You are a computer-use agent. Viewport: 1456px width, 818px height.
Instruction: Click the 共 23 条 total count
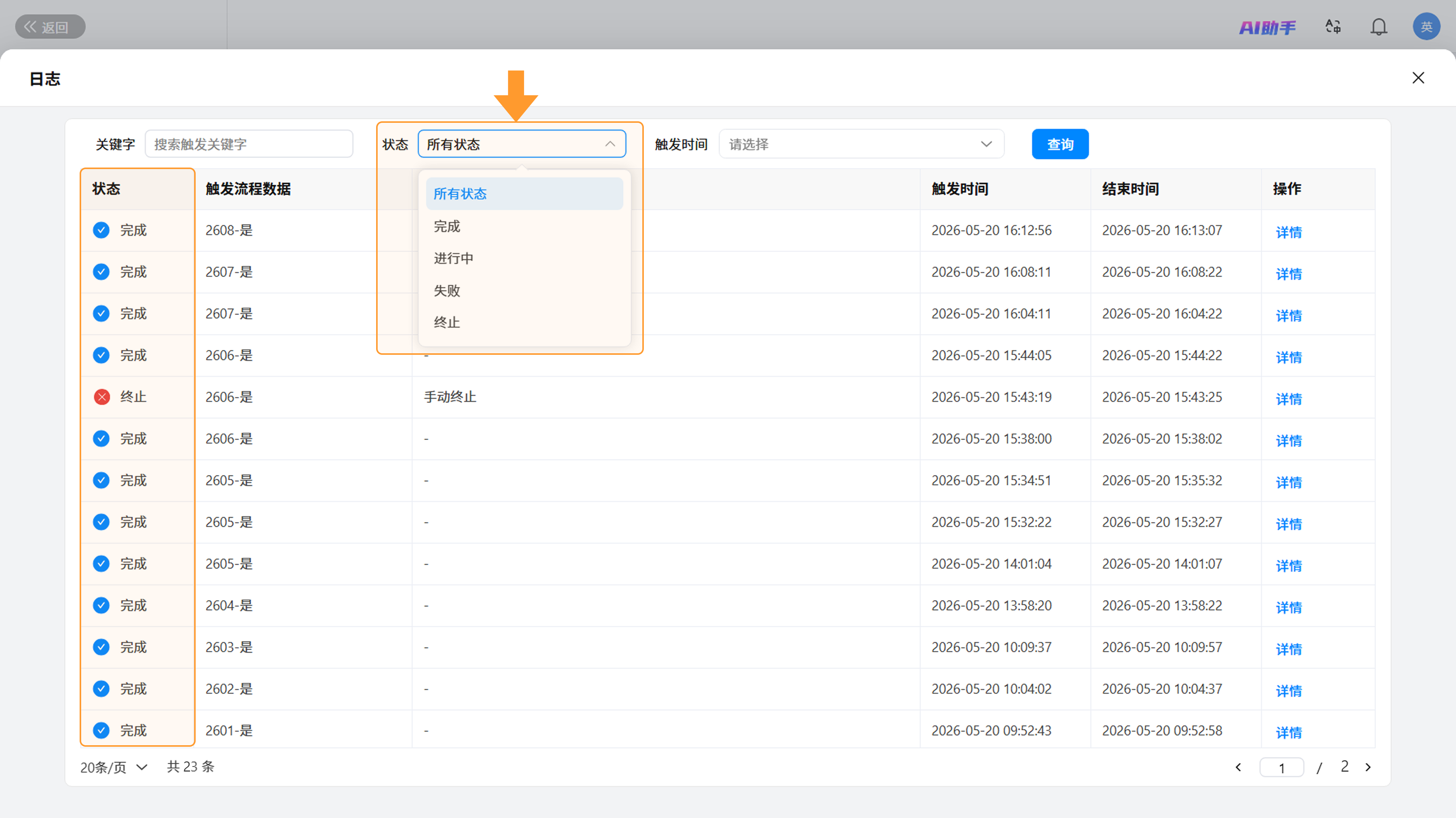coord(190,766)
